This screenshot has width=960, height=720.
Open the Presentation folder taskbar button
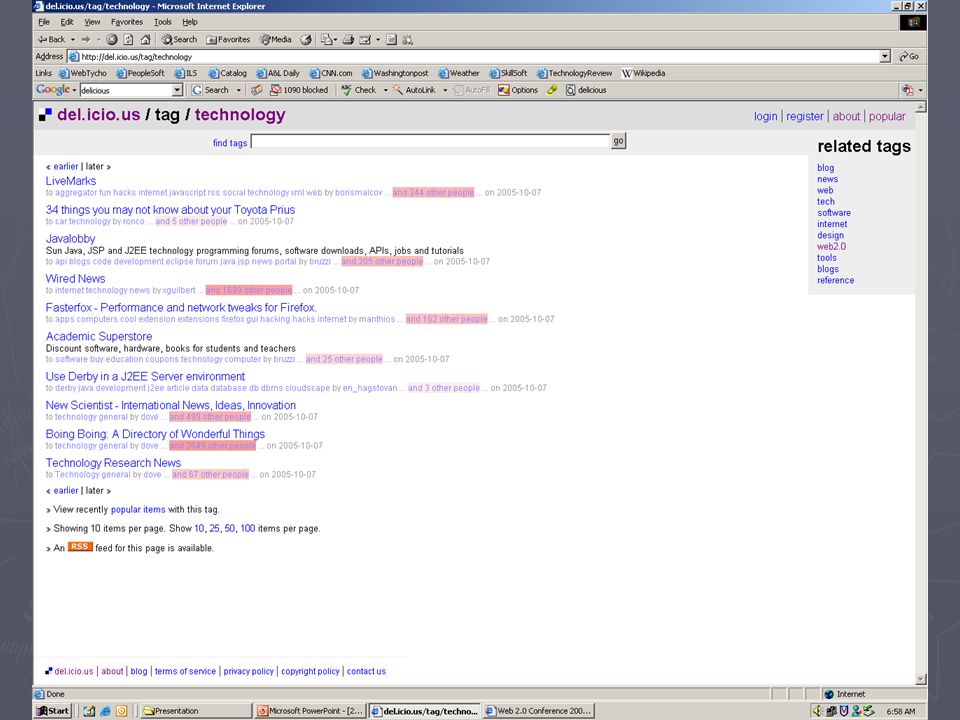click(x=196, y=711)
